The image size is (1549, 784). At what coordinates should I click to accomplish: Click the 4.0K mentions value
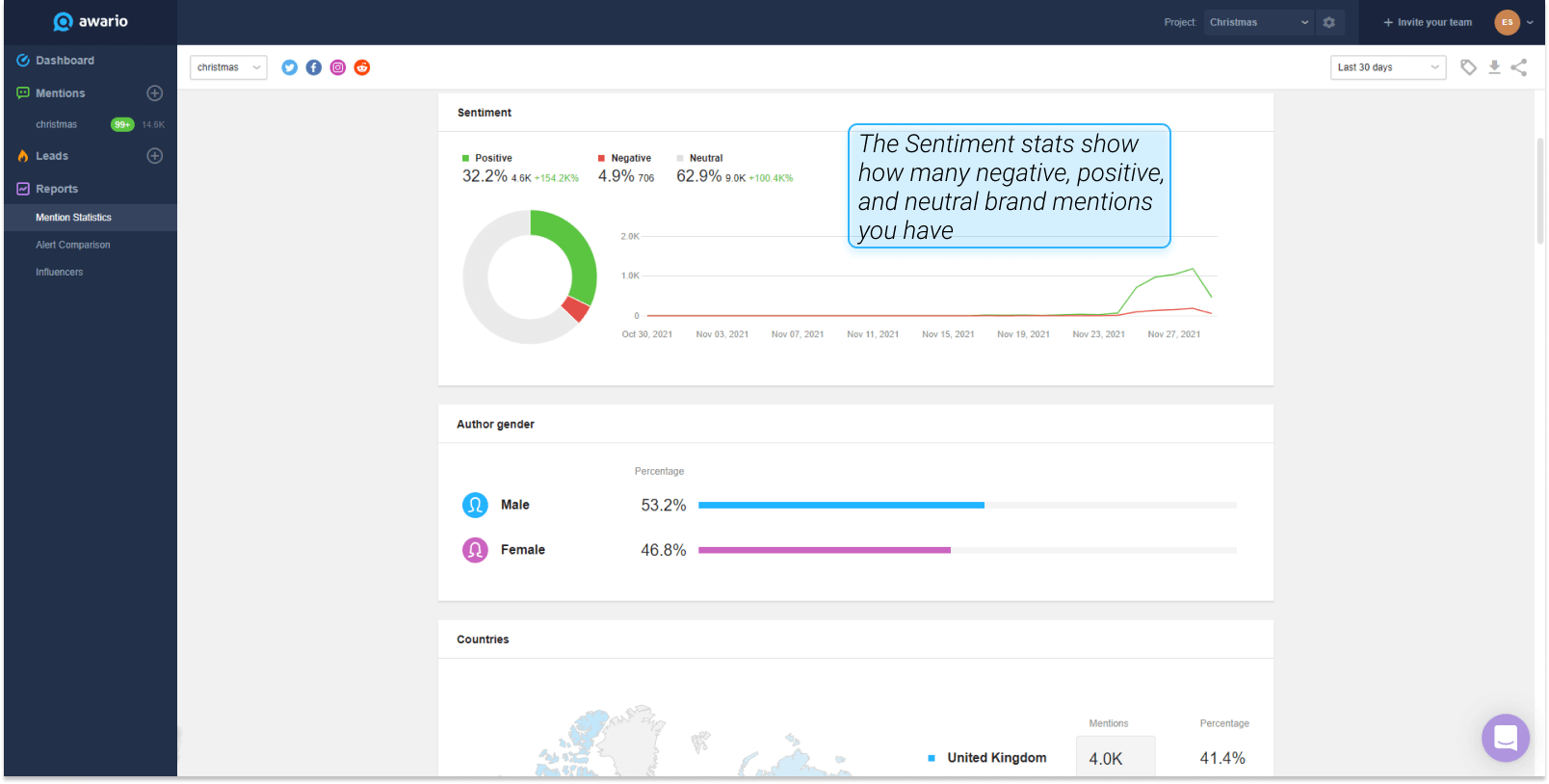[1106, 759]
